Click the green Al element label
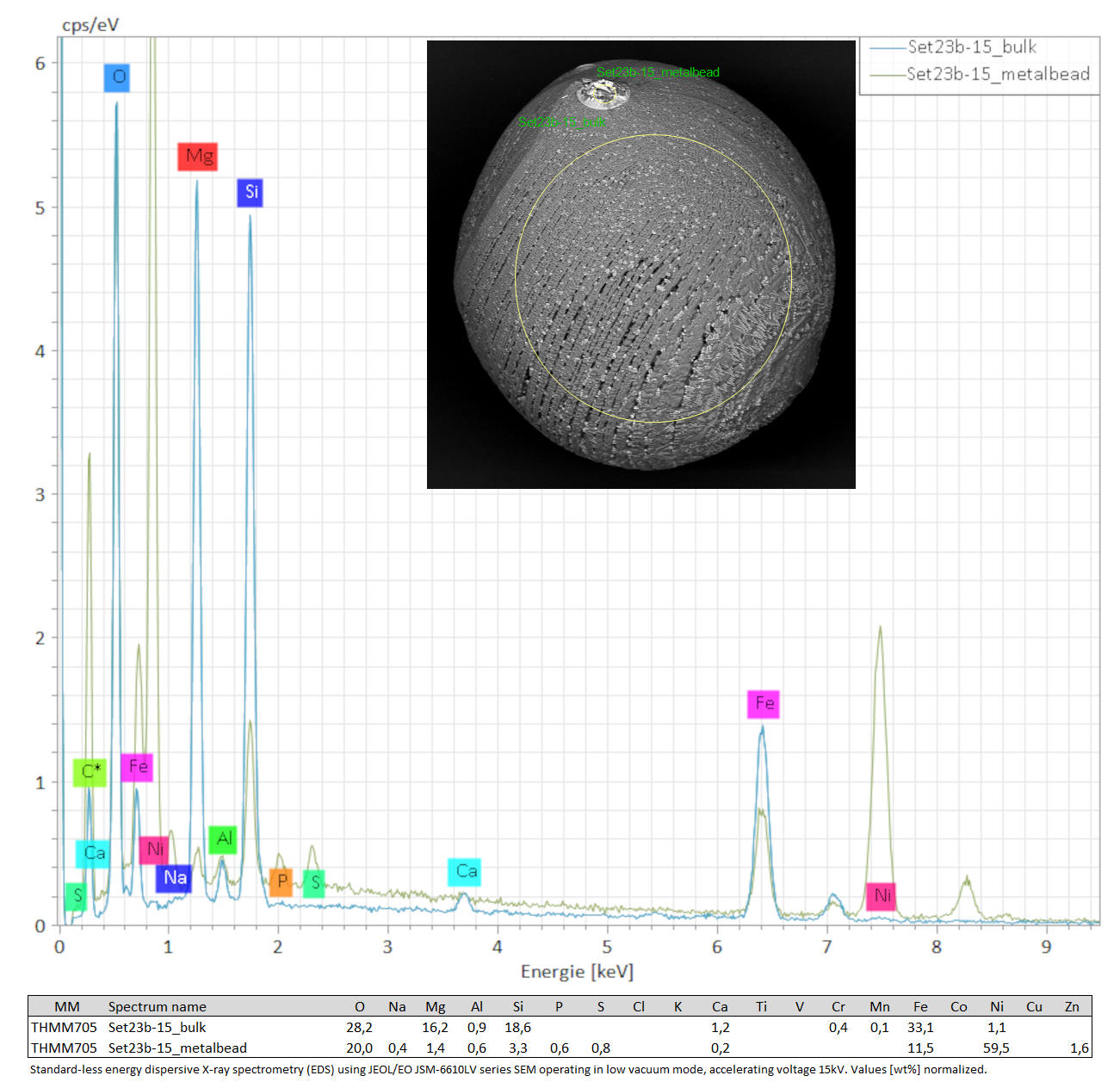Screen dimensions: 1120x1088 [x=223, y=839]
